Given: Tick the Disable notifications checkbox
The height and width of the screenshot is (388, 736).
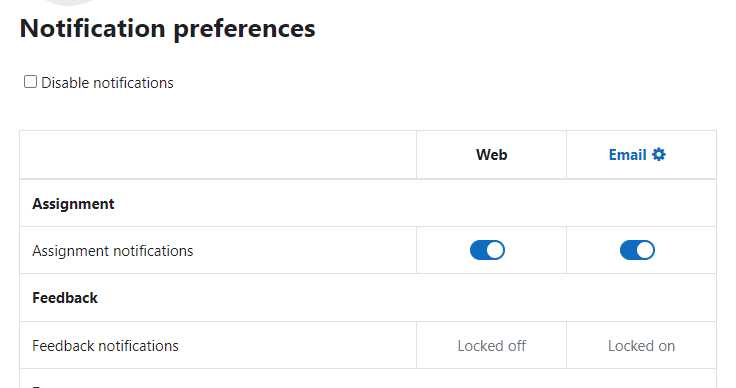Looking at the screenshot, I should [x=31, y=82].
